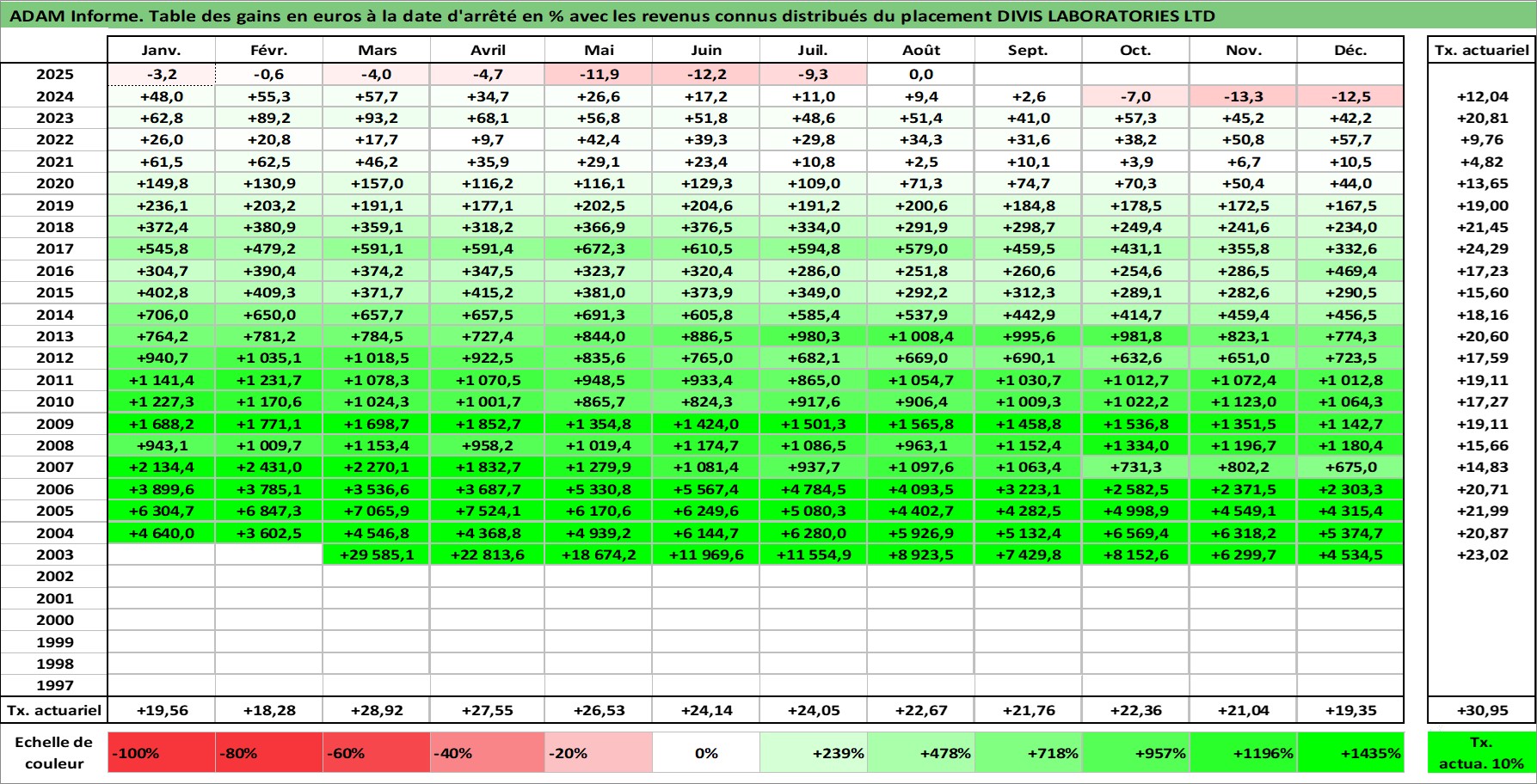The image size is (1537, 784).
Task: Select the 'Sept.' column header
Action: coord(1028,50)
